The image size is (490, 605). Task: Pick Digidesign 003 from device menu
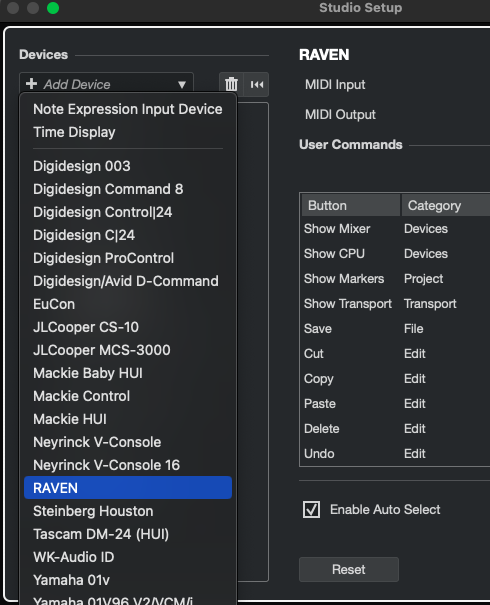click(x=128, y=166)
